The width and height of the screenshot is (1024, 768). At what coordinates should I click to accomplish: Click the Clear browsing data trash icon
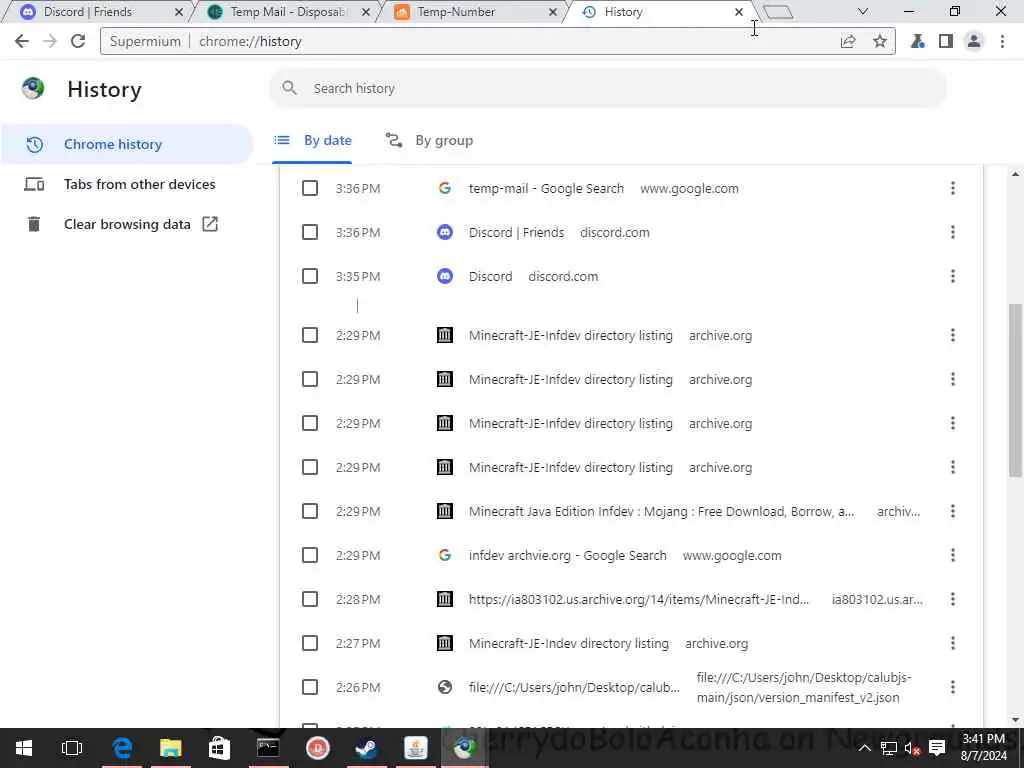[34, 224]
